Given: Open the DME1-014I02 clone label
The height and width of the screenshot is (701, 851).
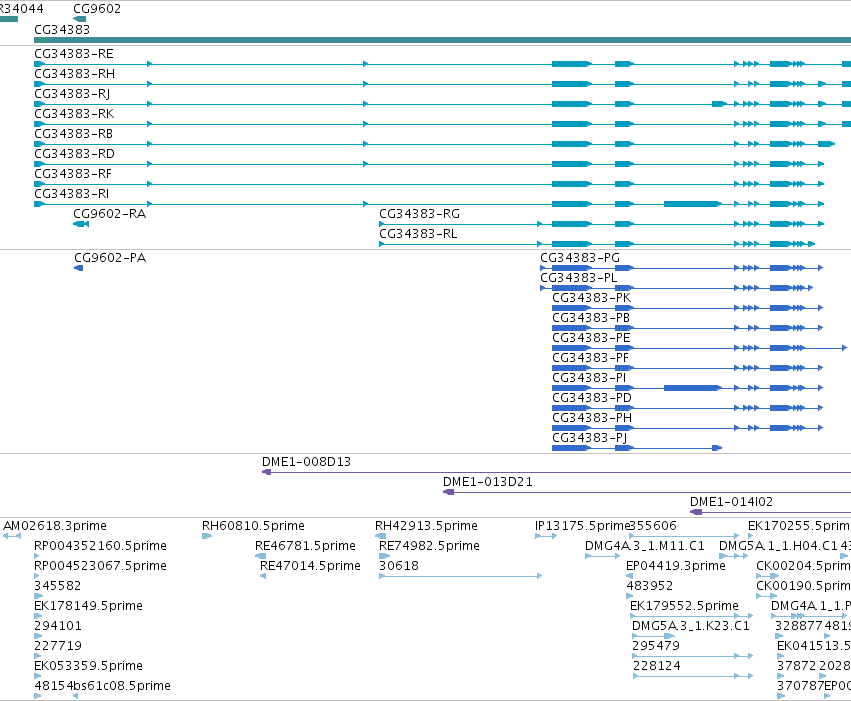Looking at the screenshot, I should point(731,502).
